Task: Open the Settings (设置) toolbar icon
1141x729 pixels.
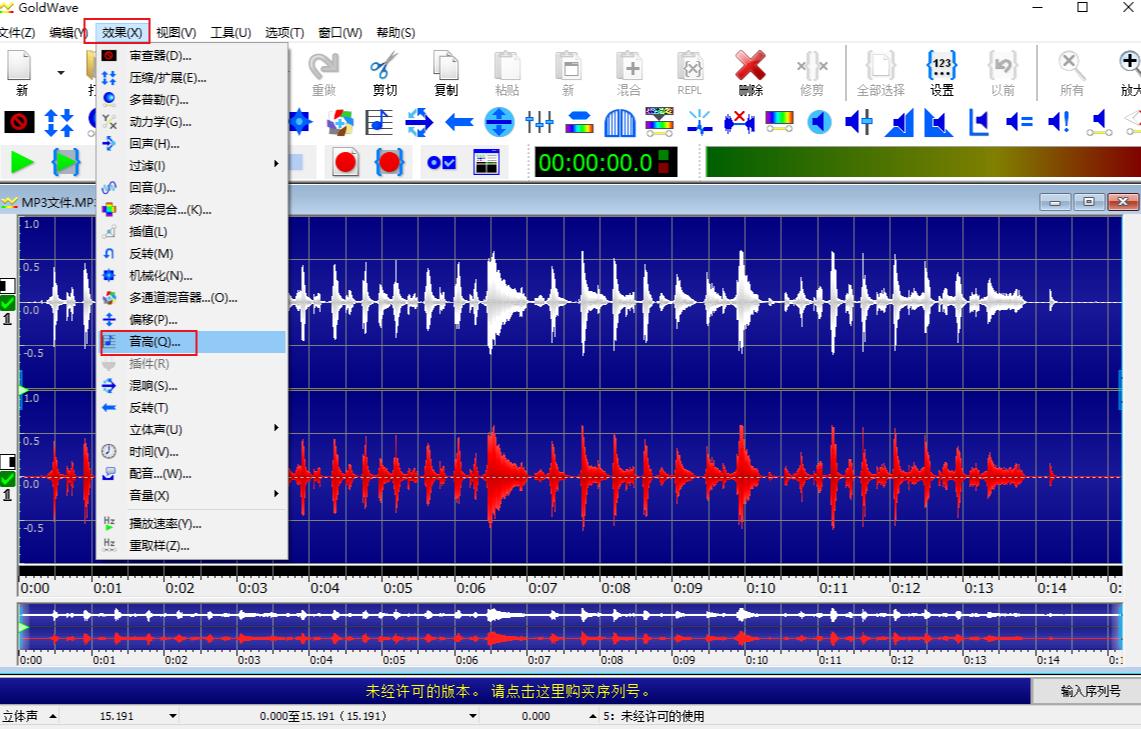Action: (942, 68)
